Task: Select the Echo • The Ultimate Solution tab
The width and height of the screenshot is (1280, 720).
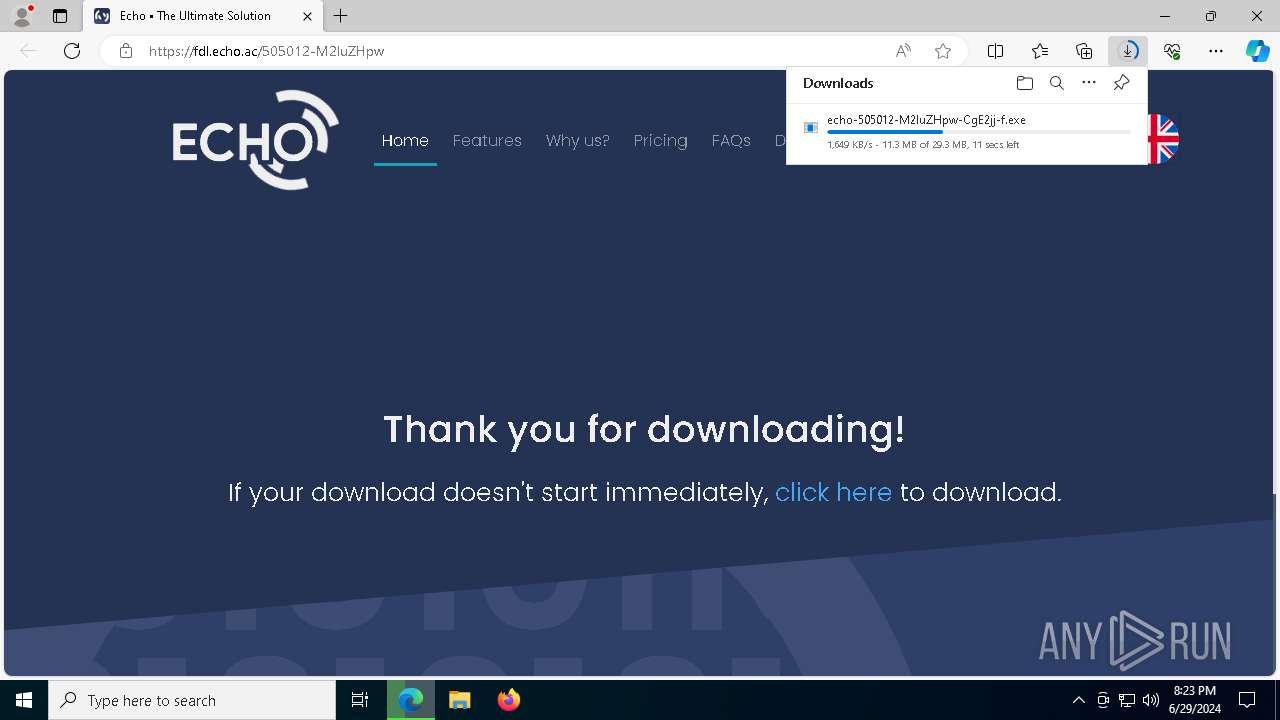Action: 203,16
